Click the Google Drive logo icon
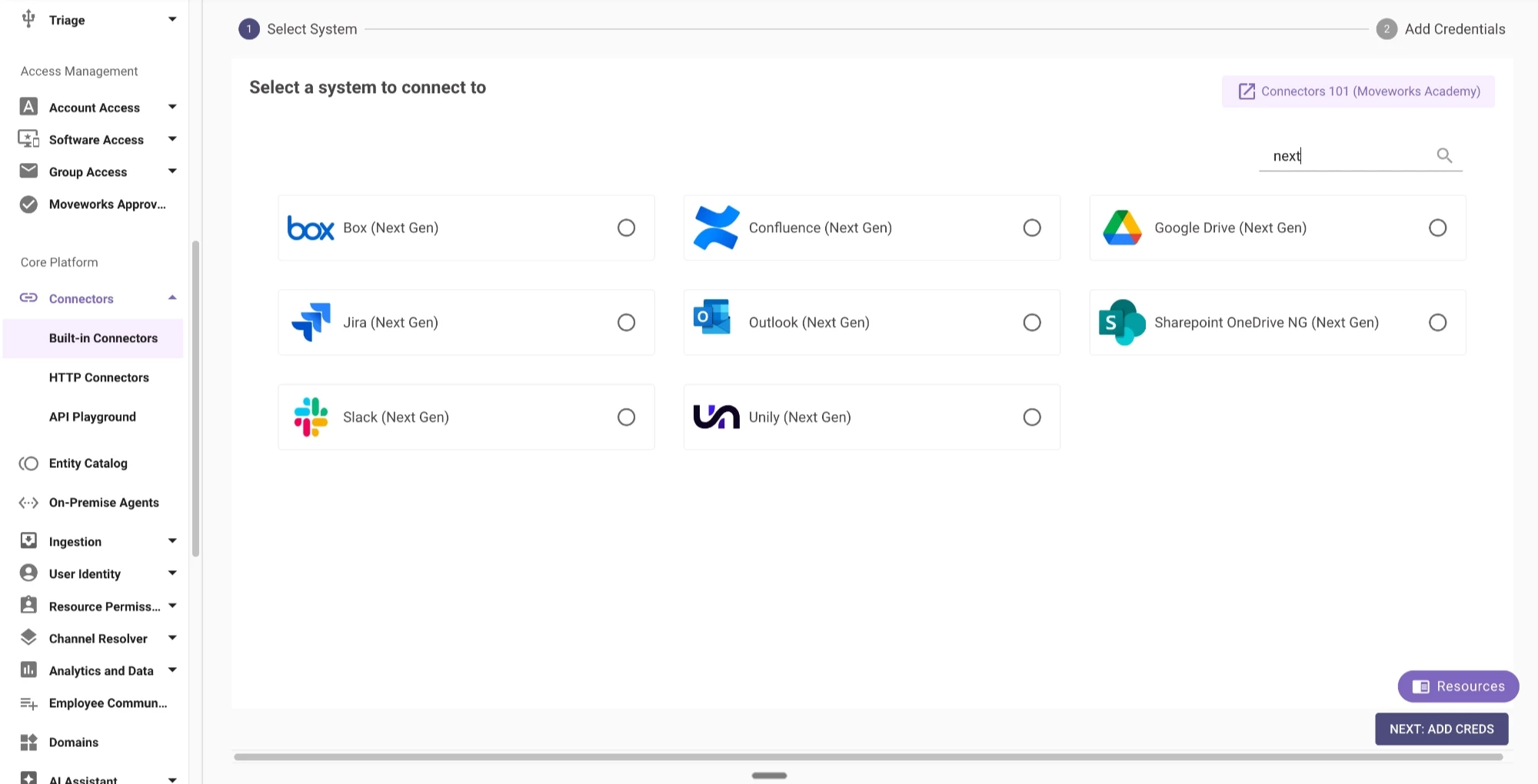The width and height of the screenshot is (1538, 784). click(x=1122, y=228)
